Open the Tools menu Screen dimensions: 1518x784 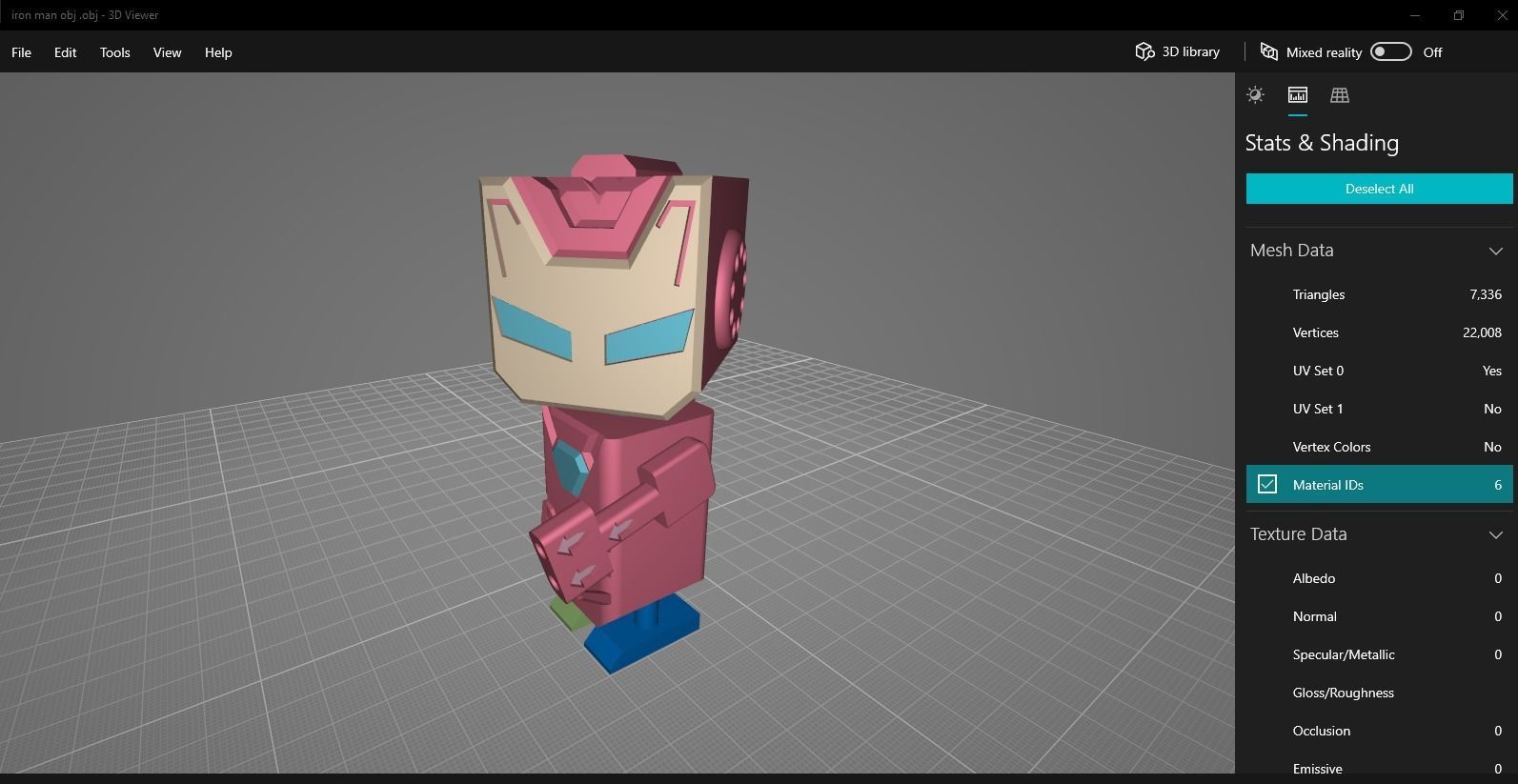click(x=114, y=52)
